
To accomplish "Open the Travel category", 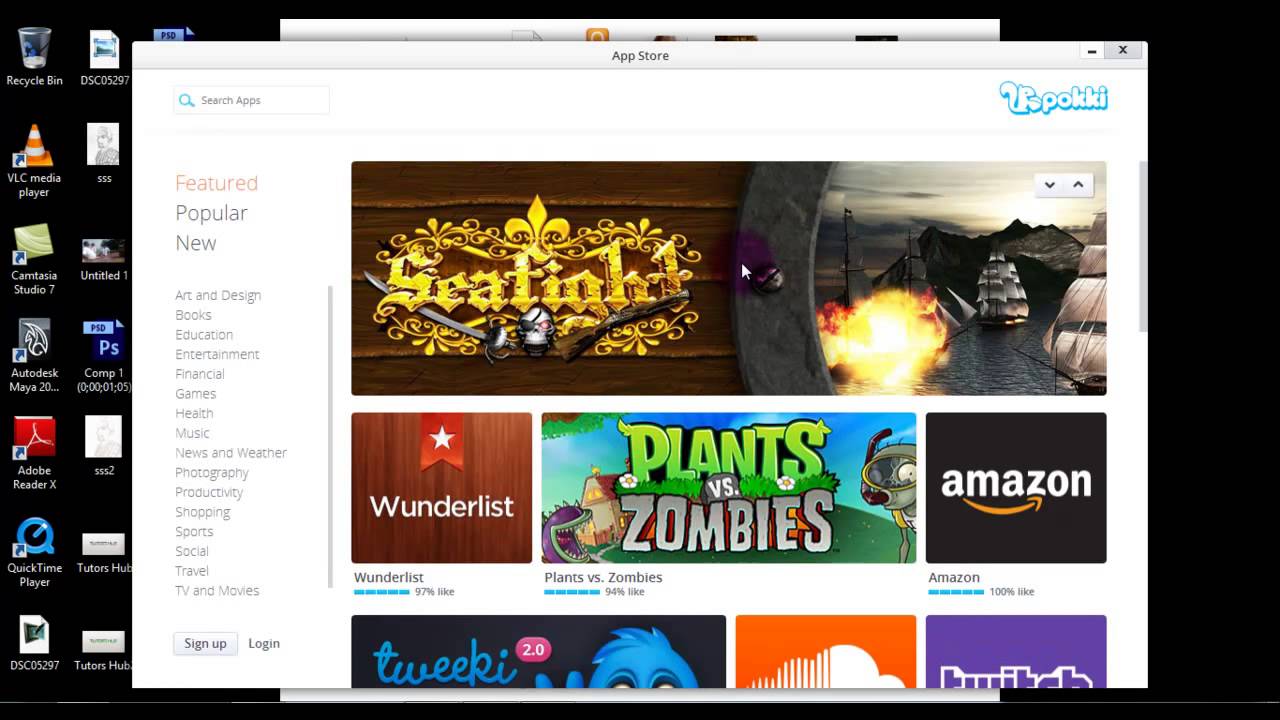I will pyautogui.click(x=192, y=571).
